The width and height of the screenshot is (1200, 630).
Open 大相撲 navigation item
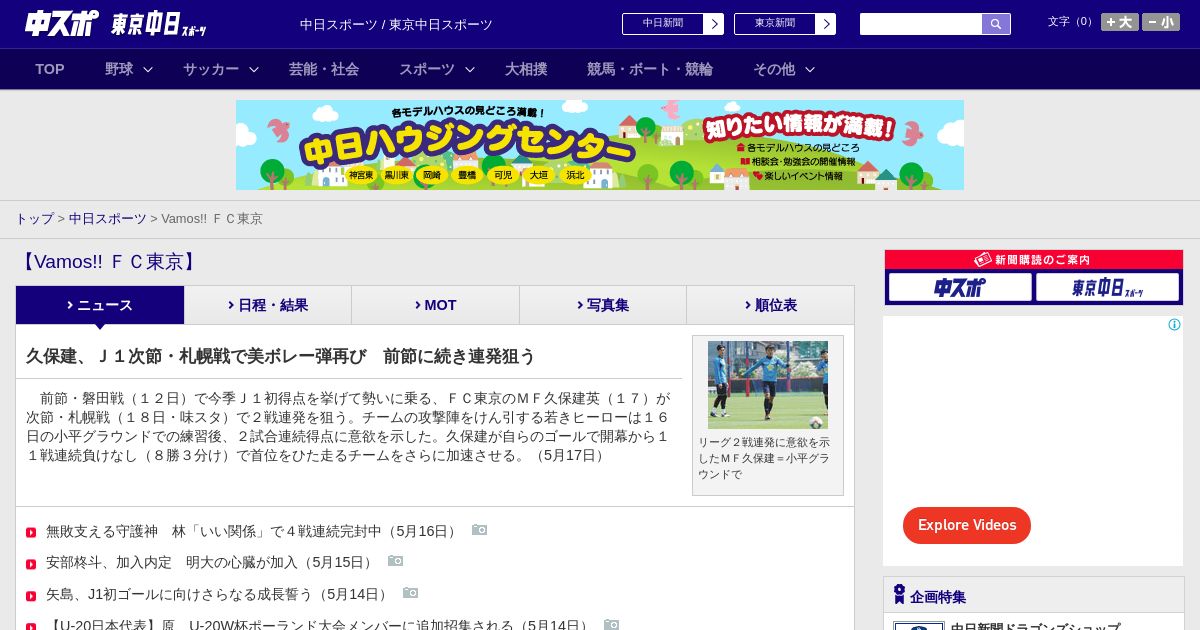[x=526, y=69]
